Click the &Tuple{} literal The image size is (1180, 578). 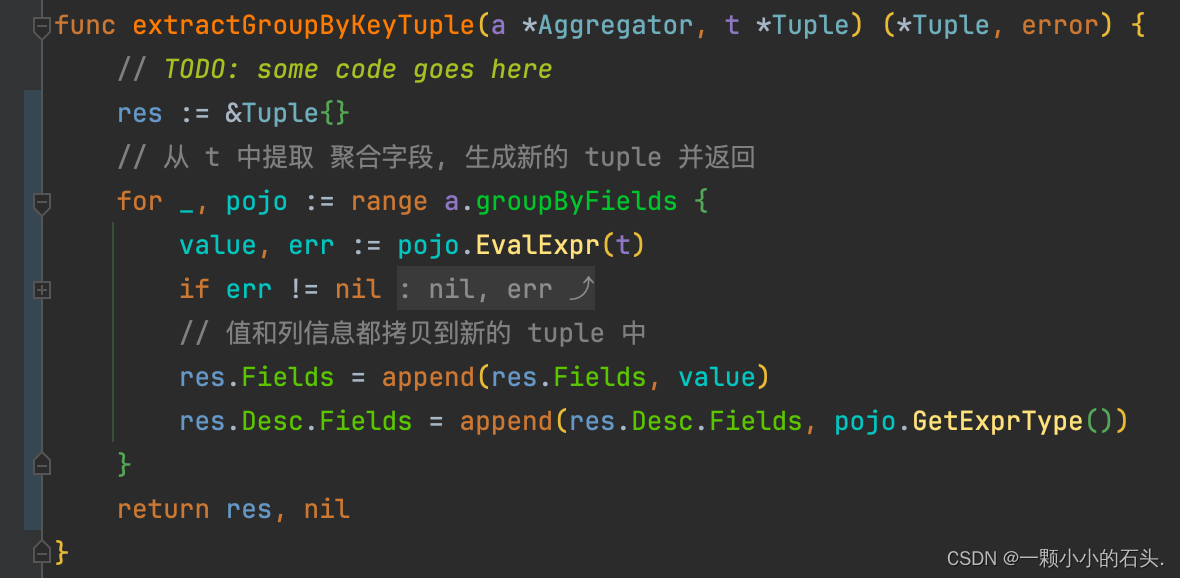coord(288,114)
